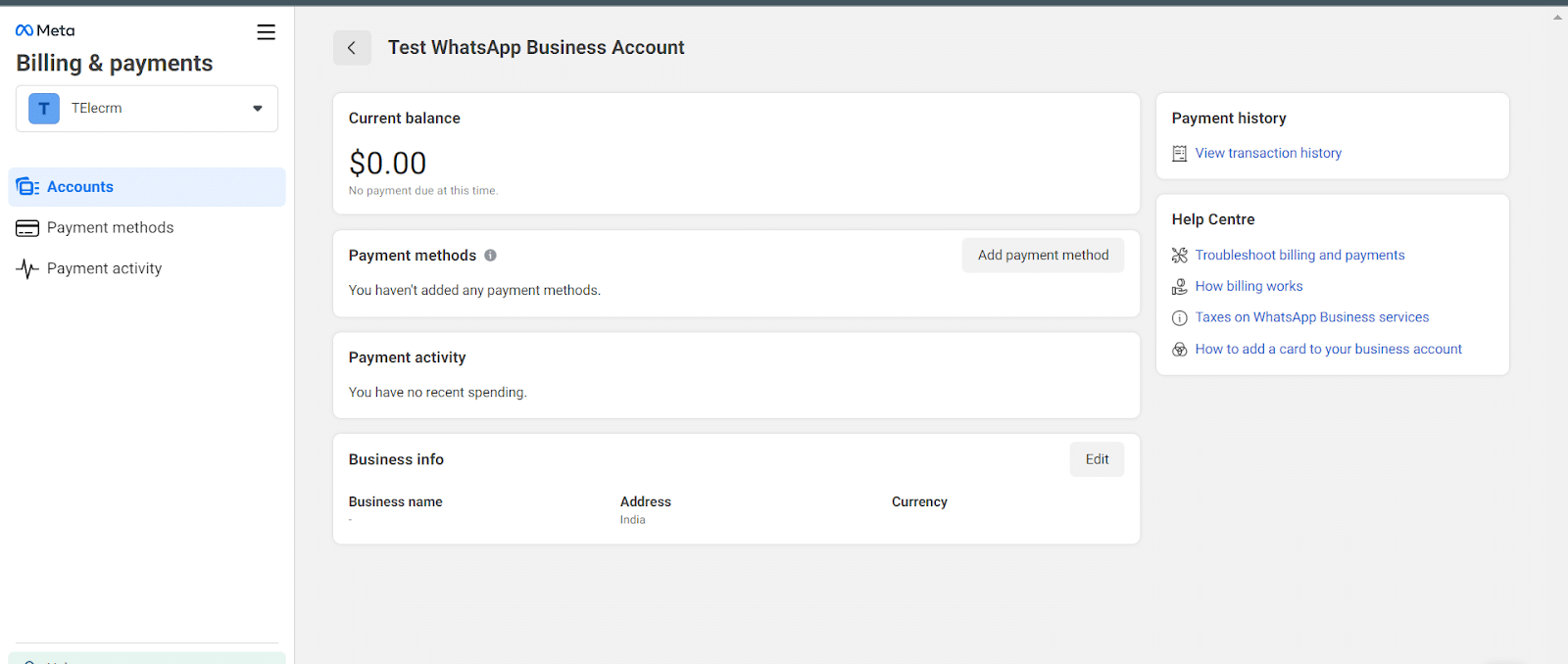Image resolution: width=1568 pixels, height=664 pixels.
Task: Click the Currency label in Business info
Action: point(919,501)
